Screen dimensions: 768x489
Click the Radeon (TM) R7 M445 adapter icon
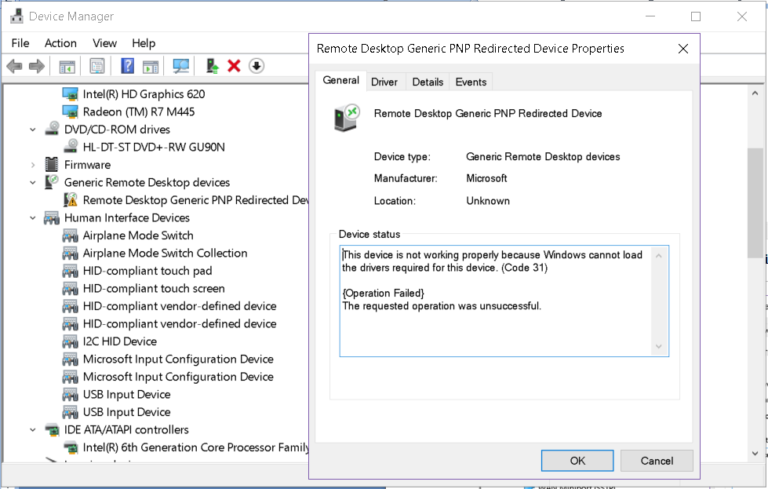click(70, 112)
